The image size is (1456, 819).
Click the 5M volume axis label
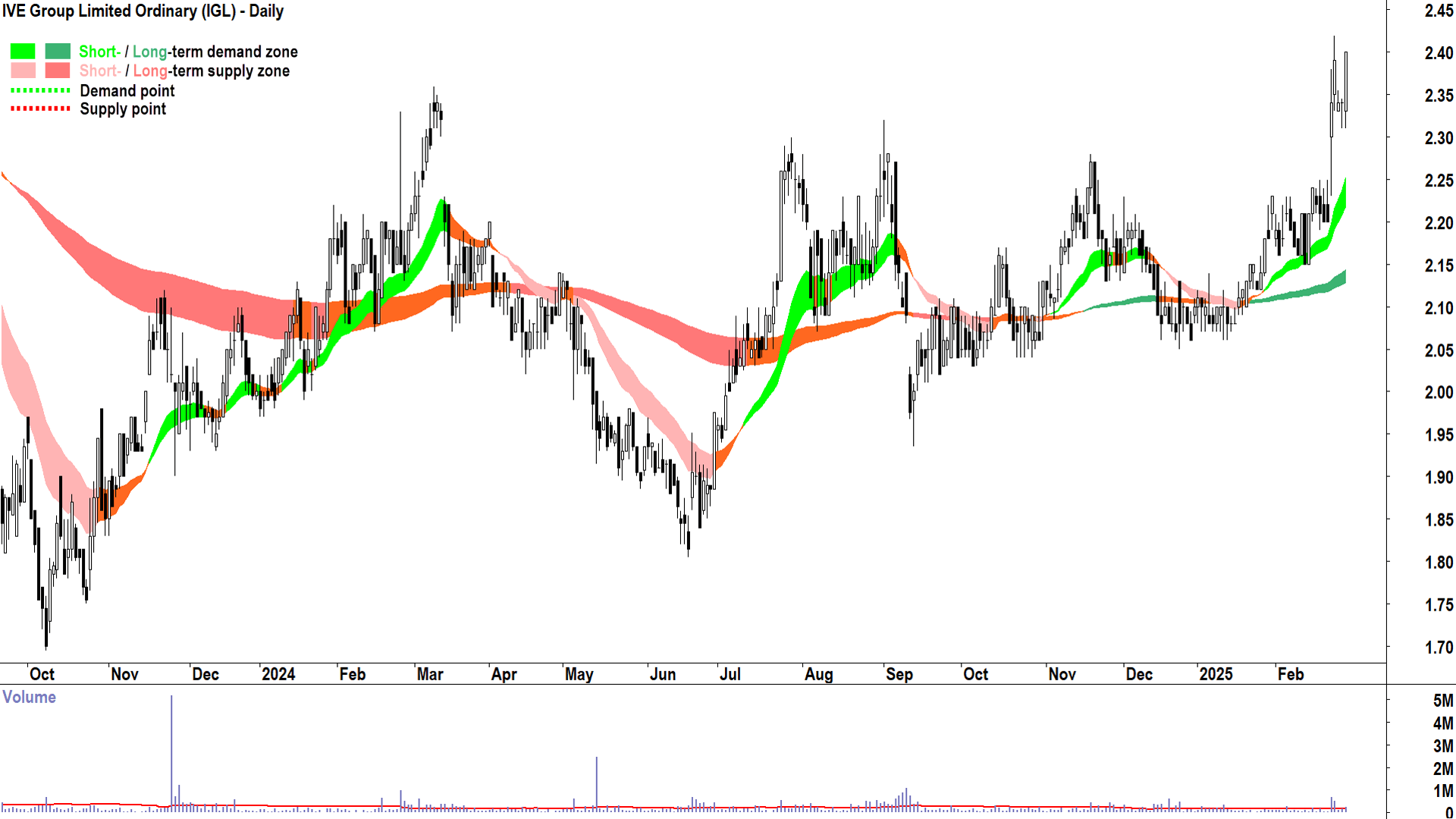[1442, 700]
